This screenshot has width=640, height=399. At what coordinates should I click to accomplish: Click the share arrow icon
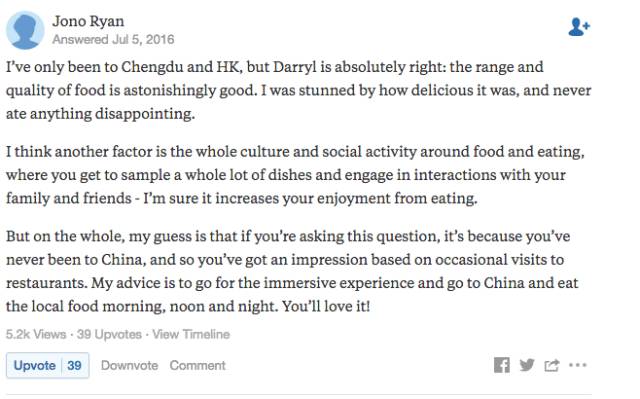[x=551, y=365]
